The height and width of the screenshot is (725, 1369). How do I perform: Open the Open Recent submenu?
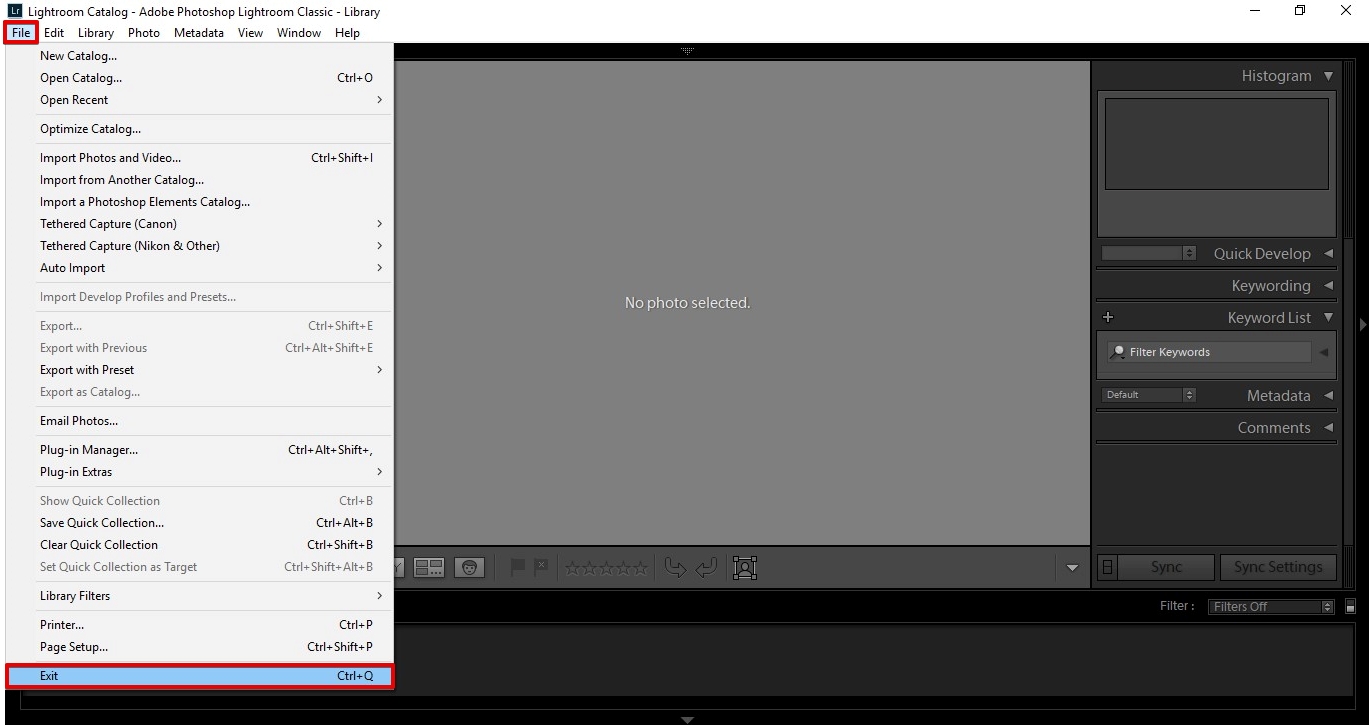point(200,100)
